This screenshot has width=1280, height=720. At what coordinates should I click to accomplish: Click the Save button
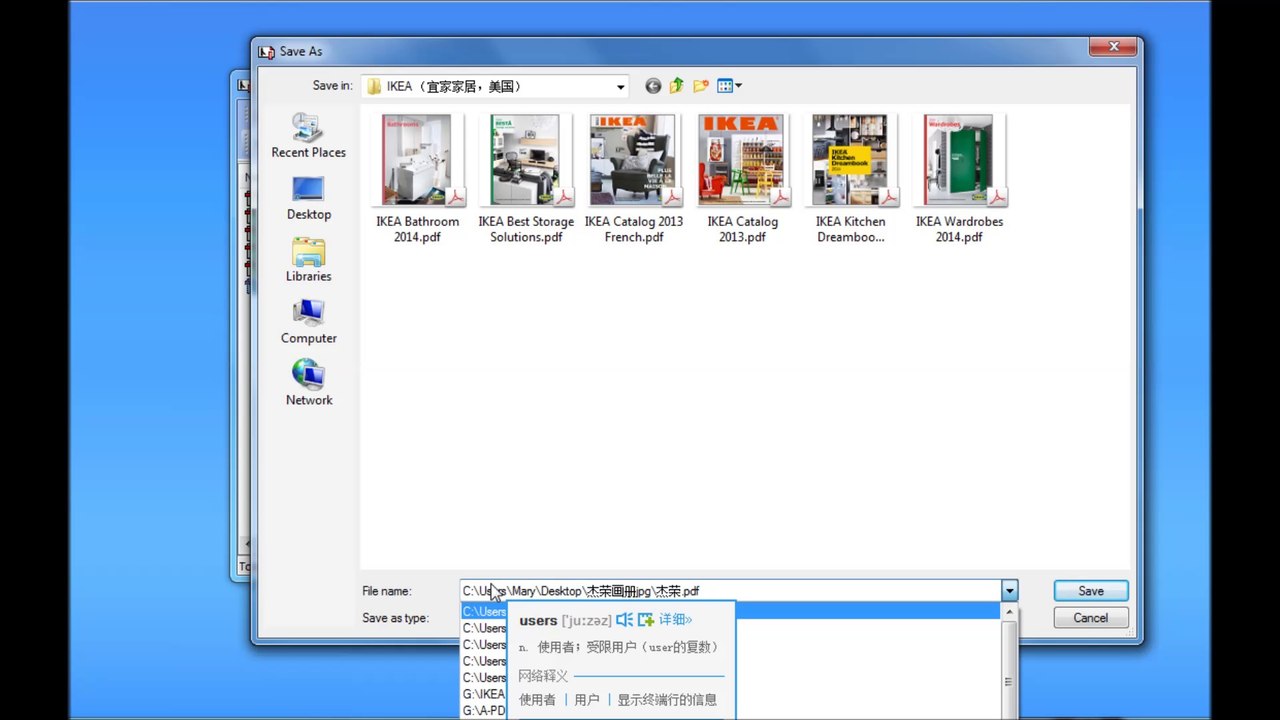coord(1091,591)
